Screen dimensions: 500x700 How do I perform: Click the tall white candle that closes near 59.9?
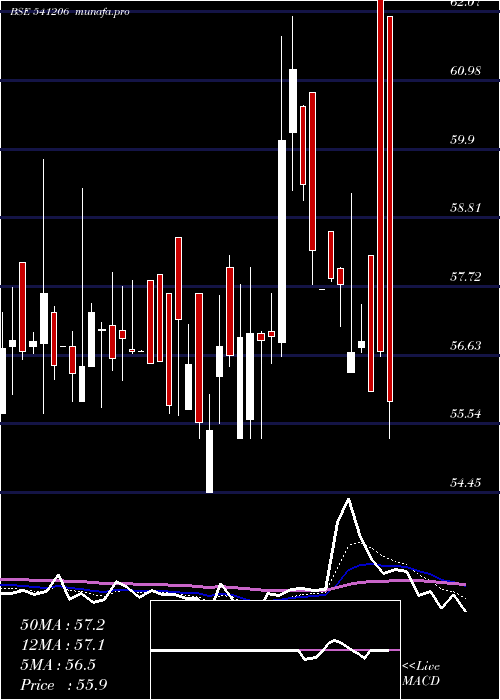pyautogui.click(x=282, y=242)
